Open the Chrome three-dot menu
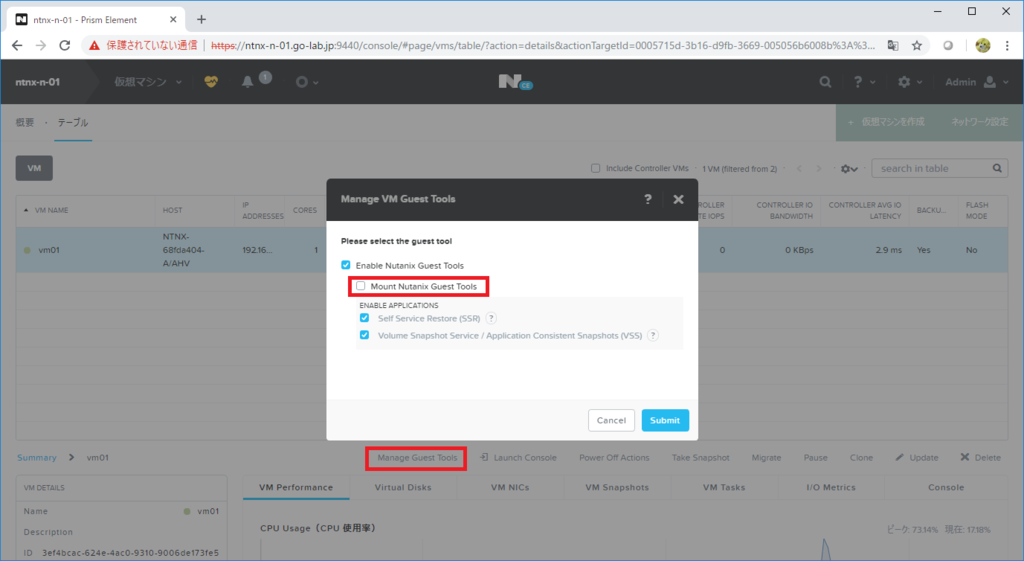The width and height of the screenshot is (1024, 561). pyautogui.click(x=1008, y=45)
